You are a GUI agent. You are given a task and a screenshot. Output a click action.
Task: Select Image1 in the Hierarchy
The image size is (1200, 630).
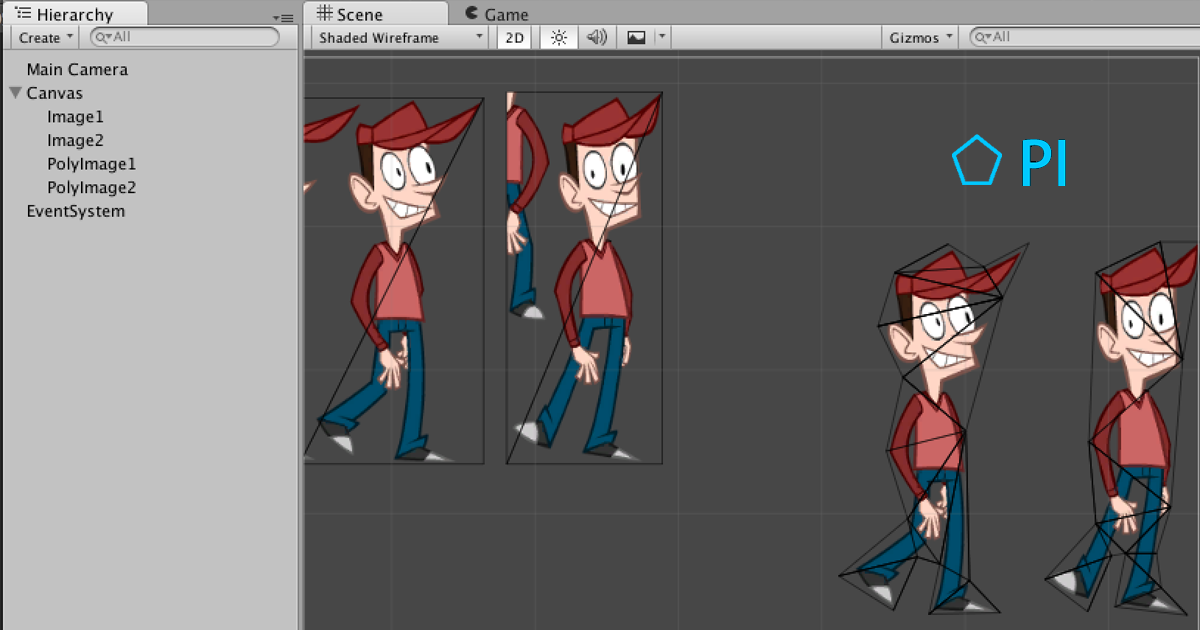[75, 117]
